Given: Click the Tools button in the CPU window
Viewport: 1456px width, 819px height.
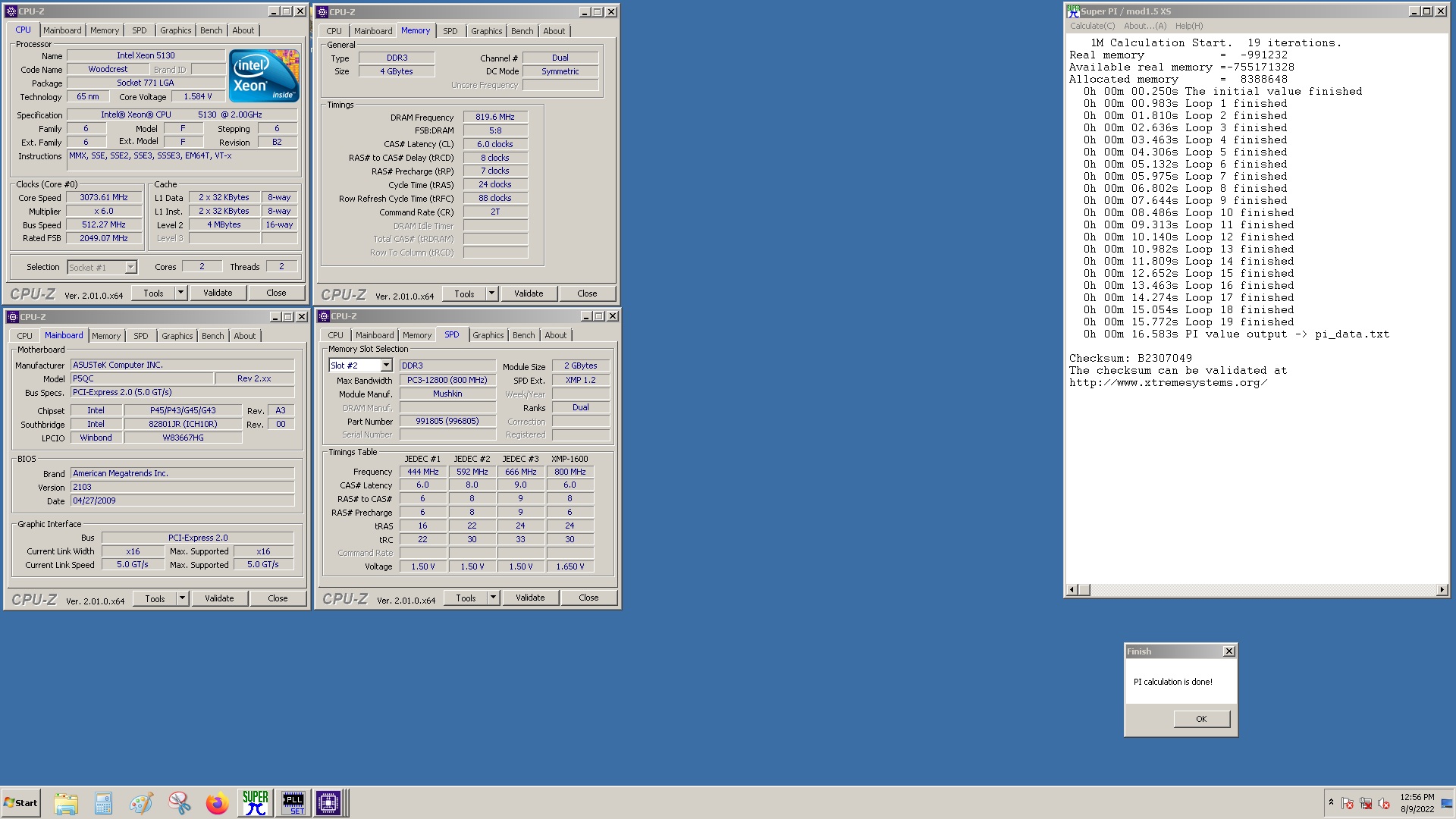Looking at the screenshot, I should tap(153, 293).
